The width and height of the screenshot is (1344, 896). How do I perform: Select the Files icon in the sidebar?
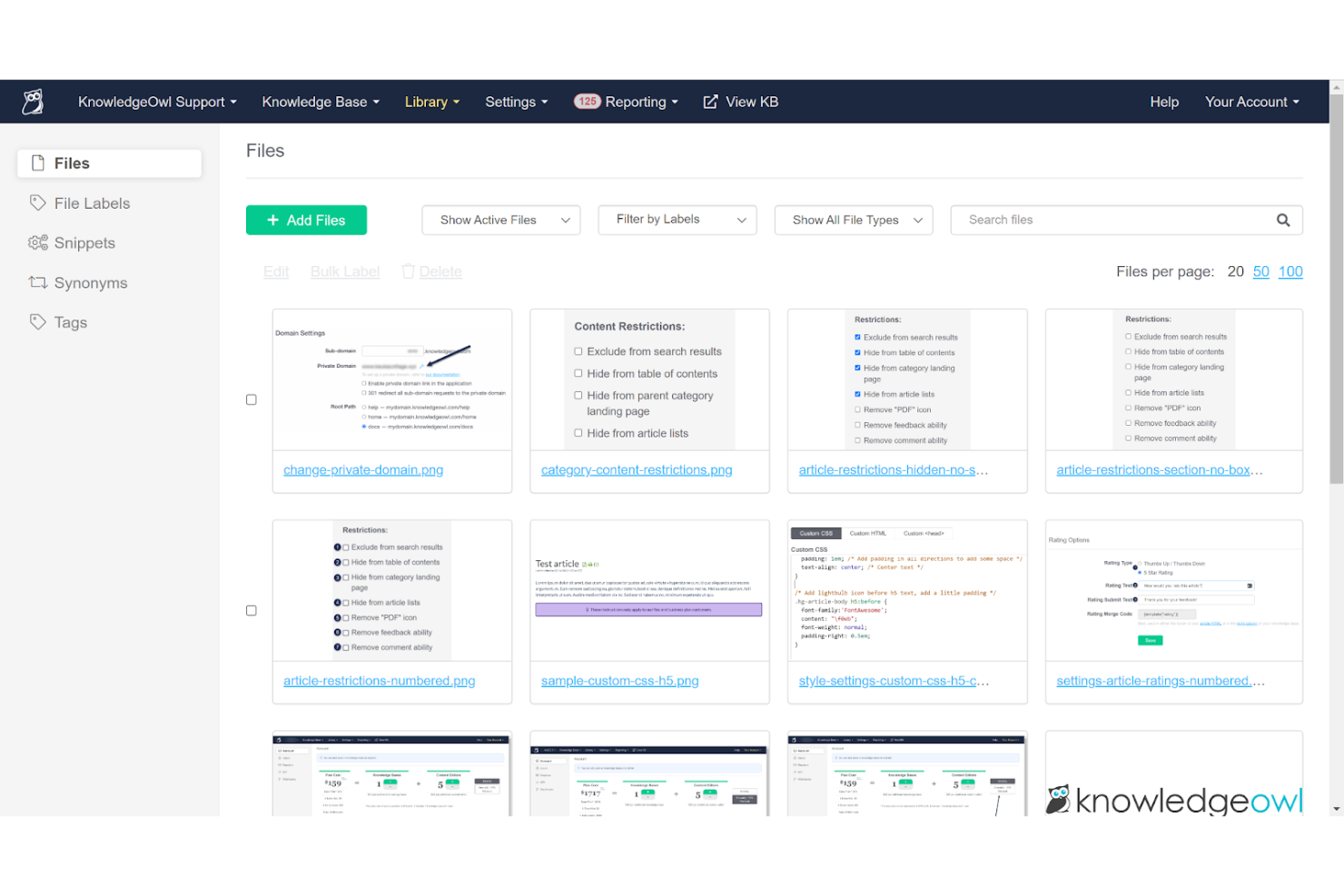37,162
